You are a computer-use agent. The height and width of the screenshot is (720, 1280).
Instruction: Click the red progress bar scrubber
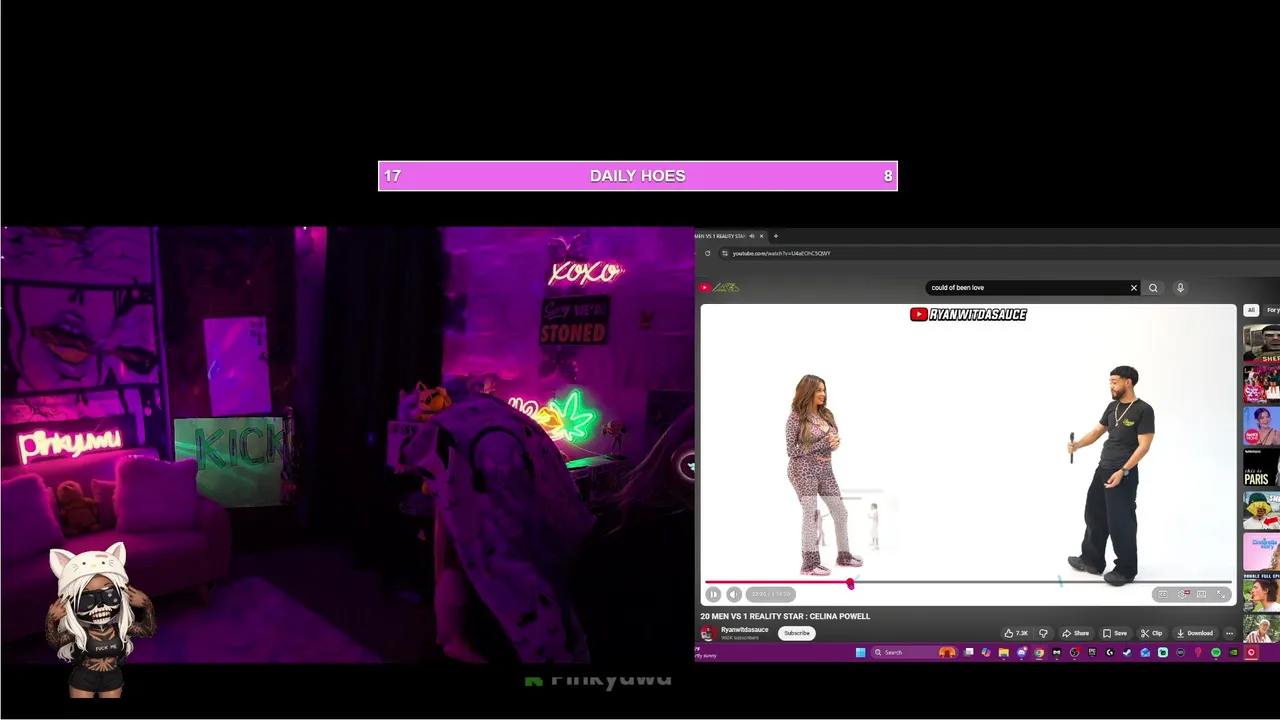pos(851,584)
